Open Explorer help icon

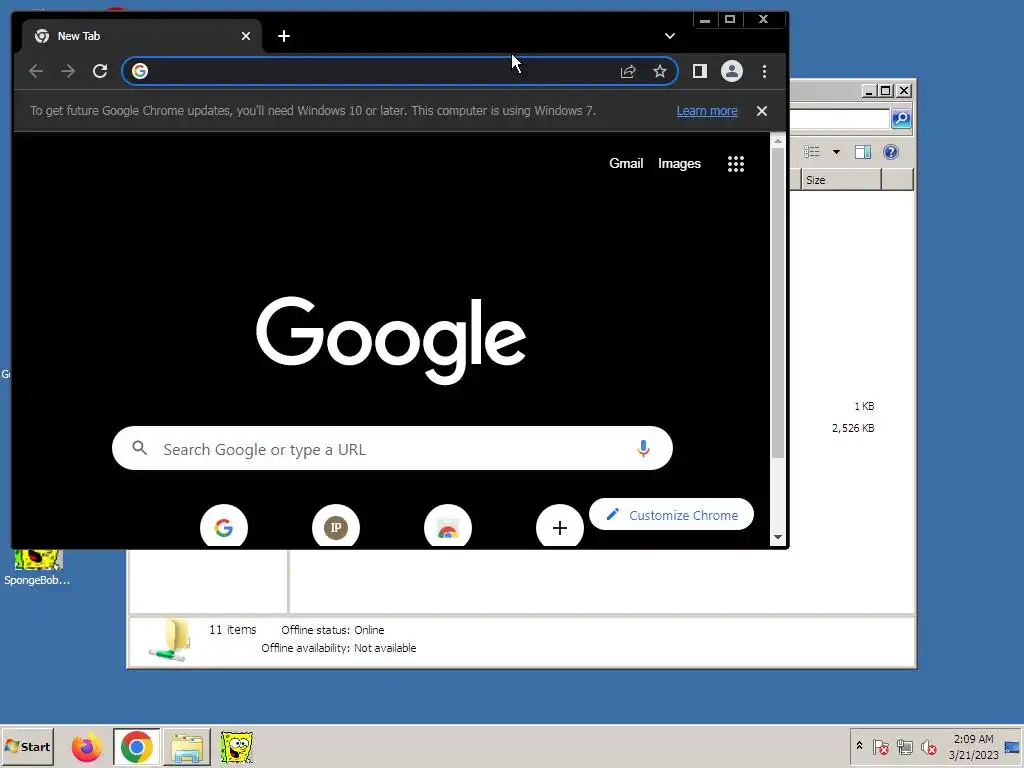tap(891, 152)
